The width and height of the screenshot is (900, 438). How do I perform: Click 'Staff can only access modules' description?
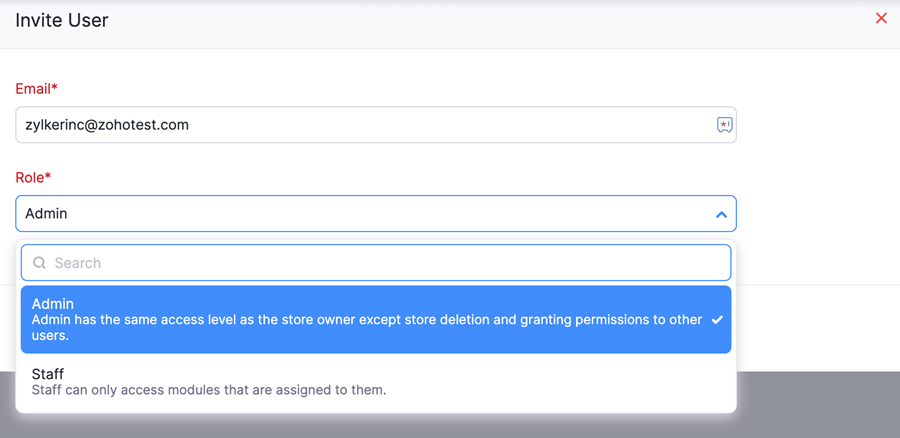click(x=208, y=390)
